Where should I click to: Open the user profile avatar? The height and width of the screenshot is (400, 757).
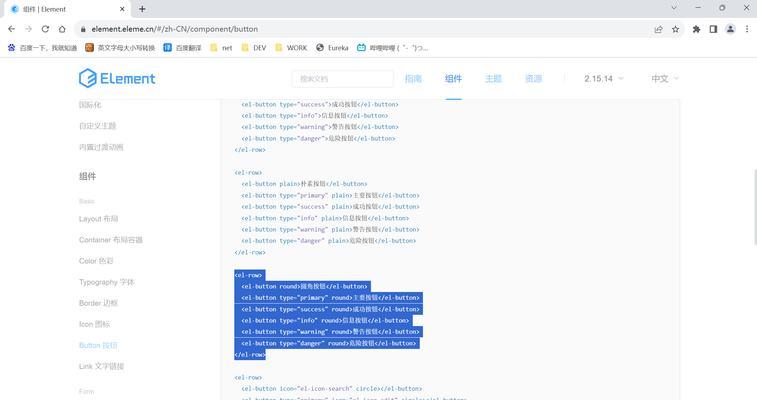pos(730,29)
